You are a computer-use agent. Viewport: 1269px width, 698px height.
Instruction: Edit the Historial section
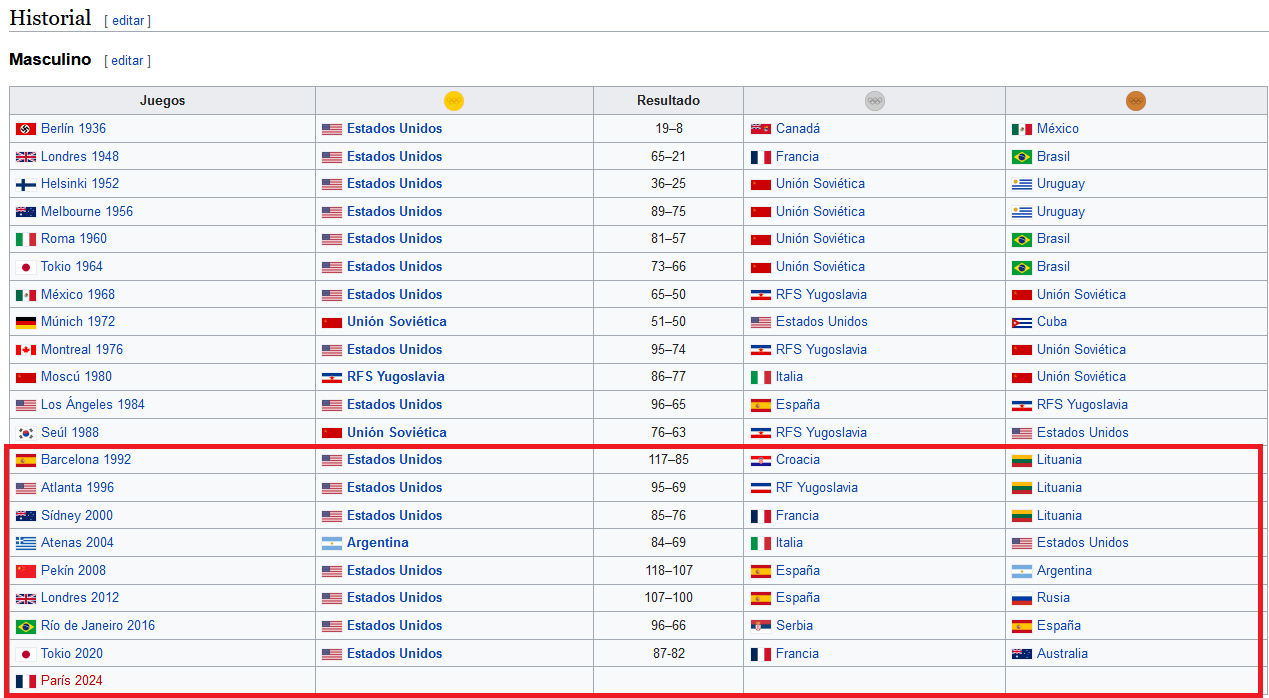tap(128, 20)
